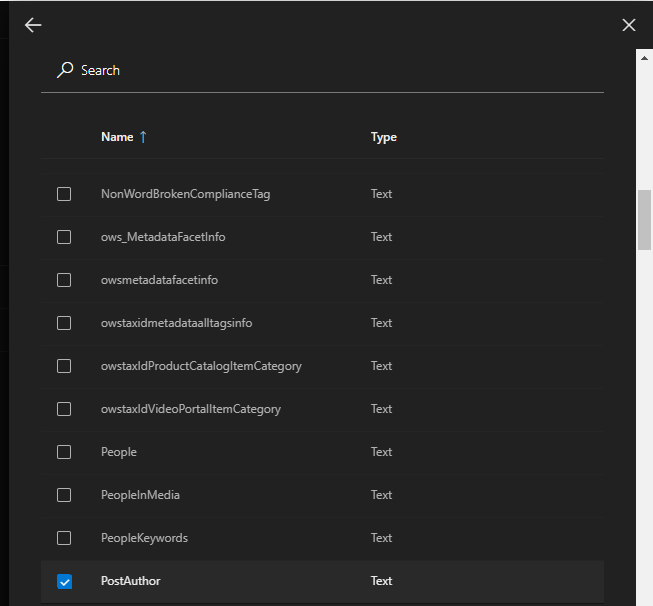
Task: Check owstaxIdProductCatalogItemCategory checkbox
Action: point(64,366)
